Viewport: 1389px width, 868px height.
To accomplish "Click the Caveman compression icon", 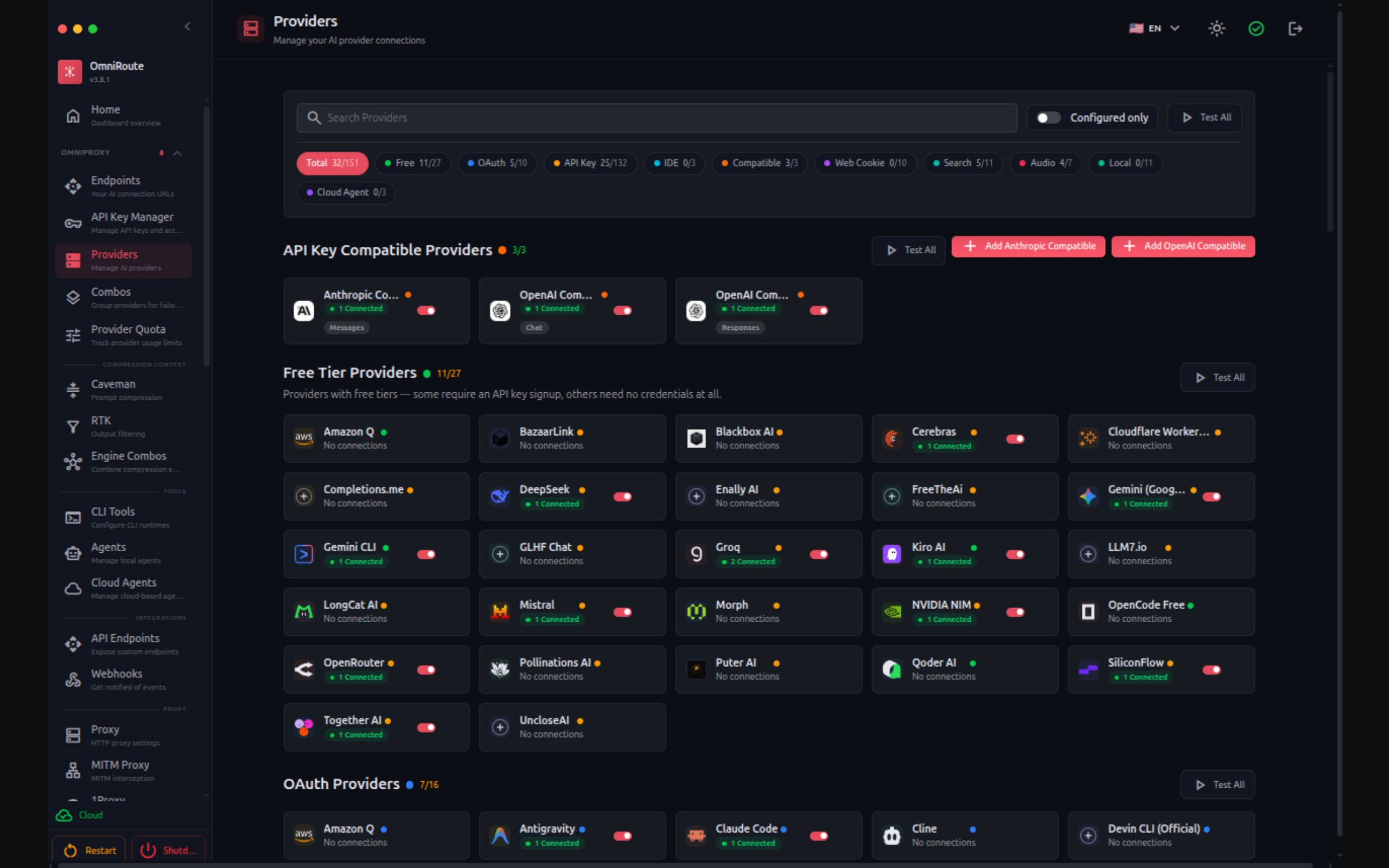I will [73, 390].
